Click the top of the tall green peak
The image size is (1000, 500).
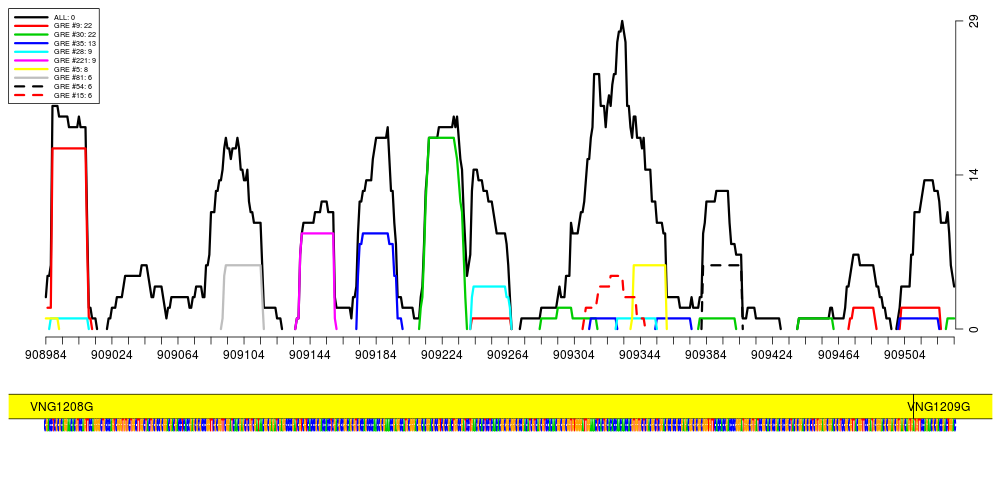441,138
